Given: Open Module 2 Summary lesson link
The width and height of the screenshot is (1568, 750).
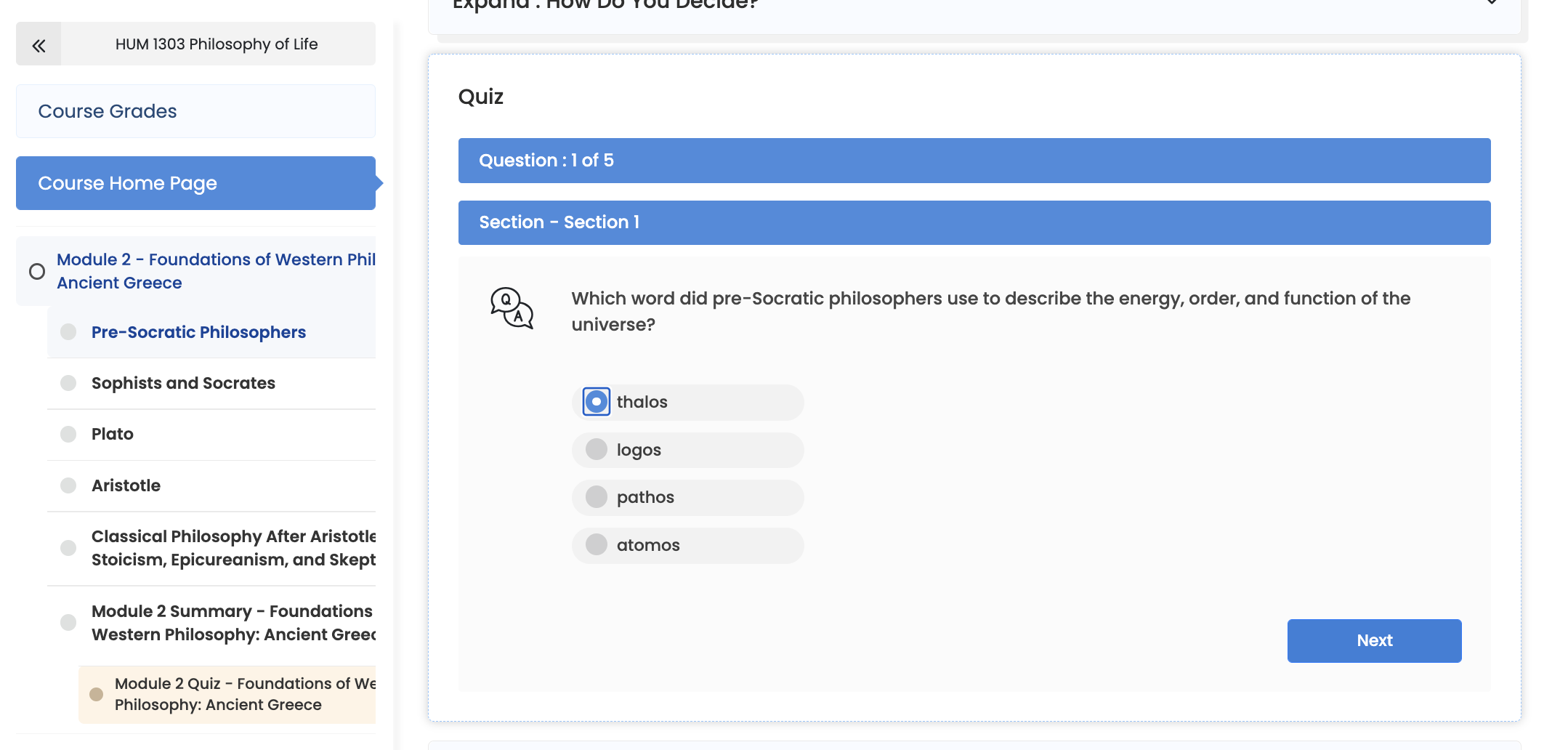Looking at the screenshot, I should tap(233, 623).
